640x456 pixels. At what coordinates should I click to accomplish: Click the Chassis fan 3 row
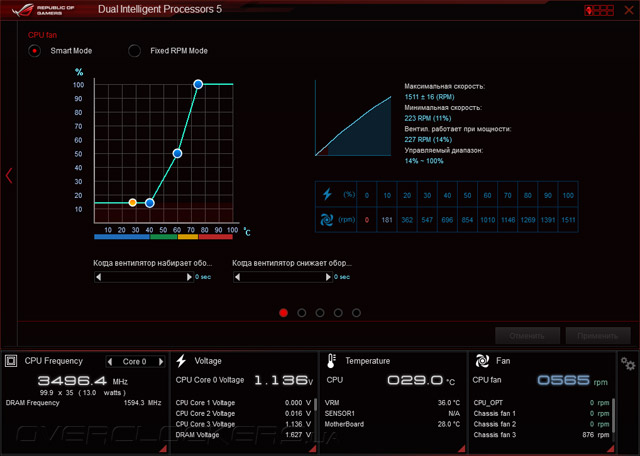coord(541,435)
